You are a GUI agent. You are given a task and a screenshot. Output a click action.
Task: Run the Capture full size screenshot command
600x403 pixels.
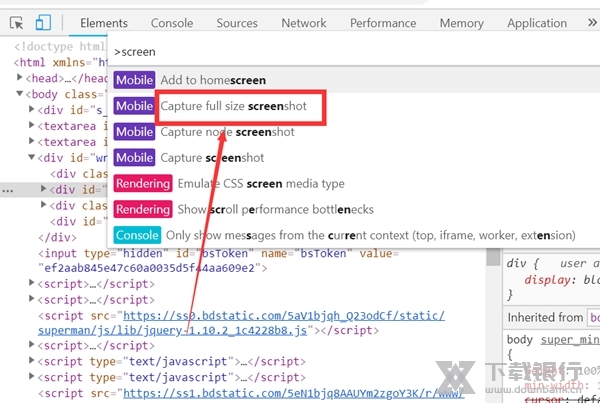240,106
